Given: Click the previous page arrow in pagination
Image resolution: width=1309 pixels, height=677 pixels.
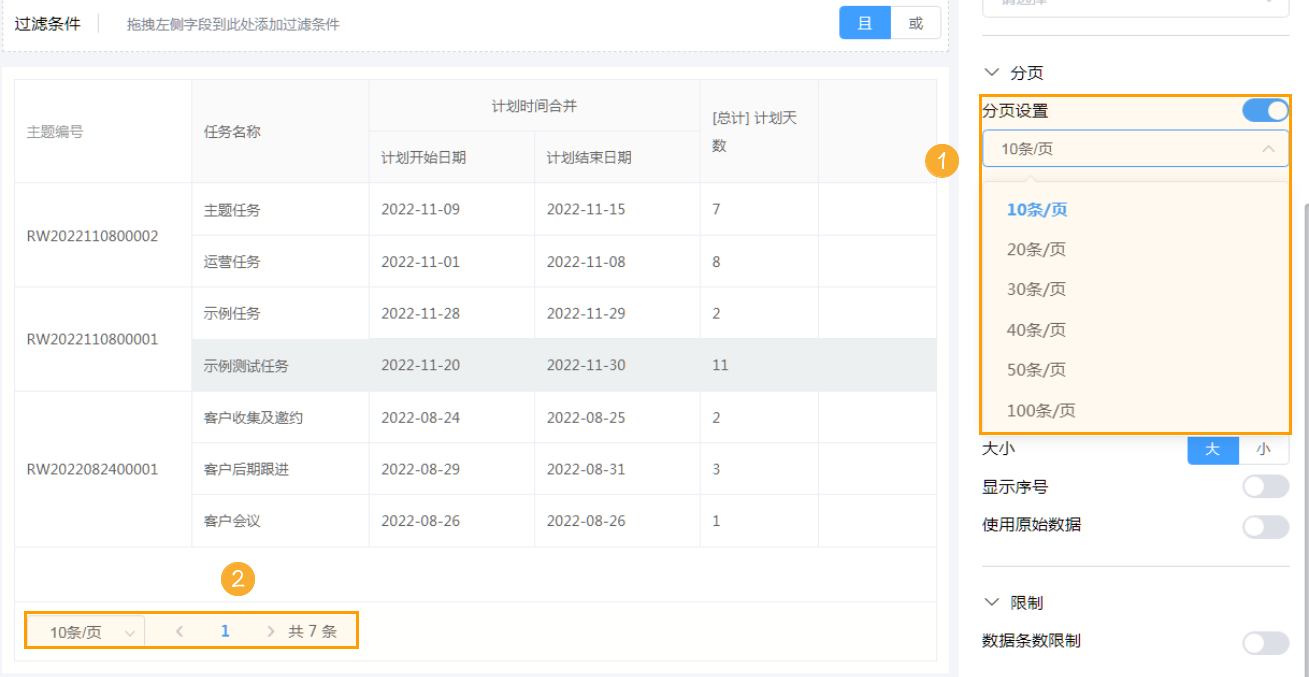Looking at the screenshot, I should pos(180,631).
